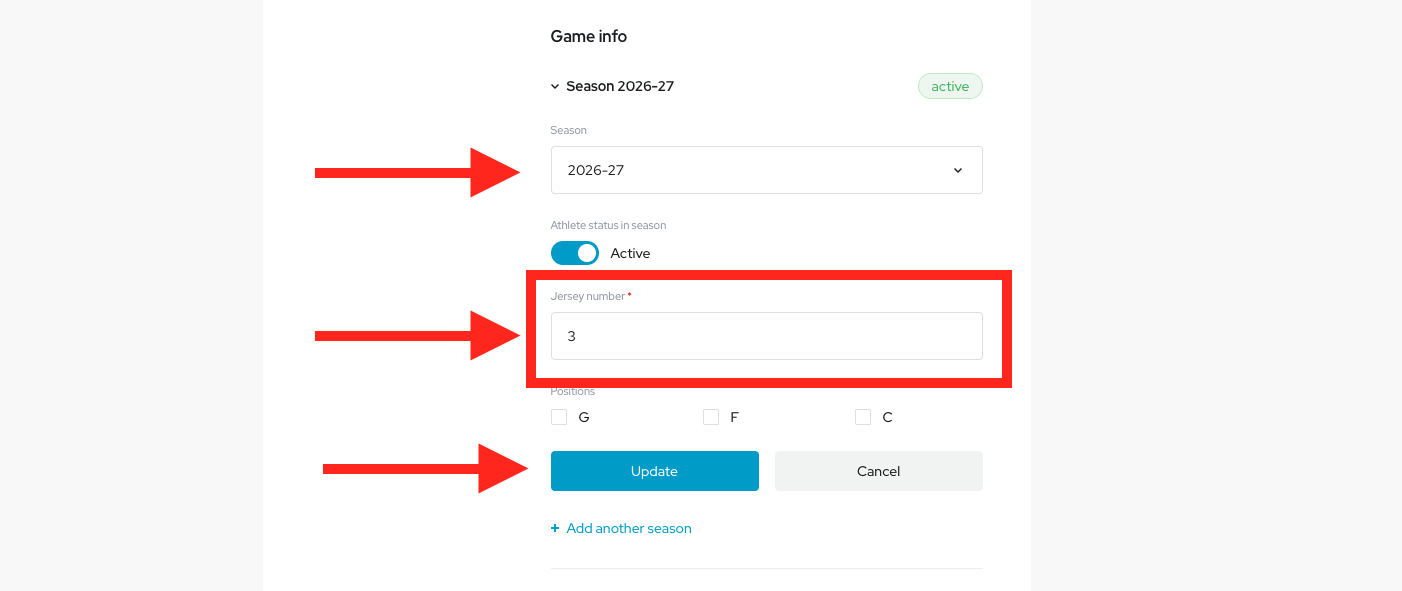The height and width of the screenshot is (591, 1402).
Task: Click the chevron arrow in Season dropdown
Action: click(958, 170)
